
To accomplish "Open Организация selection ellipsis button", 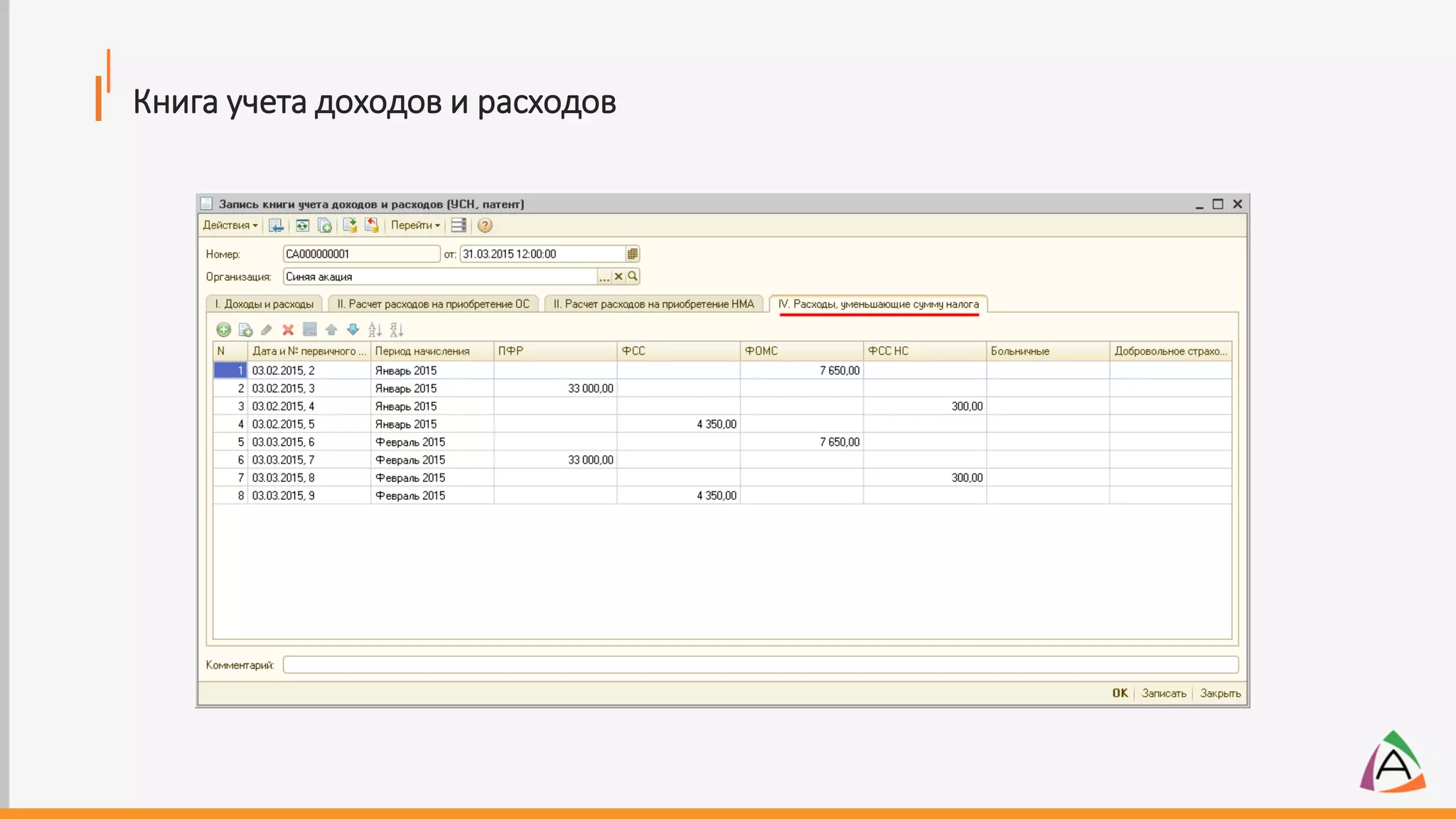I will point(604,277).
